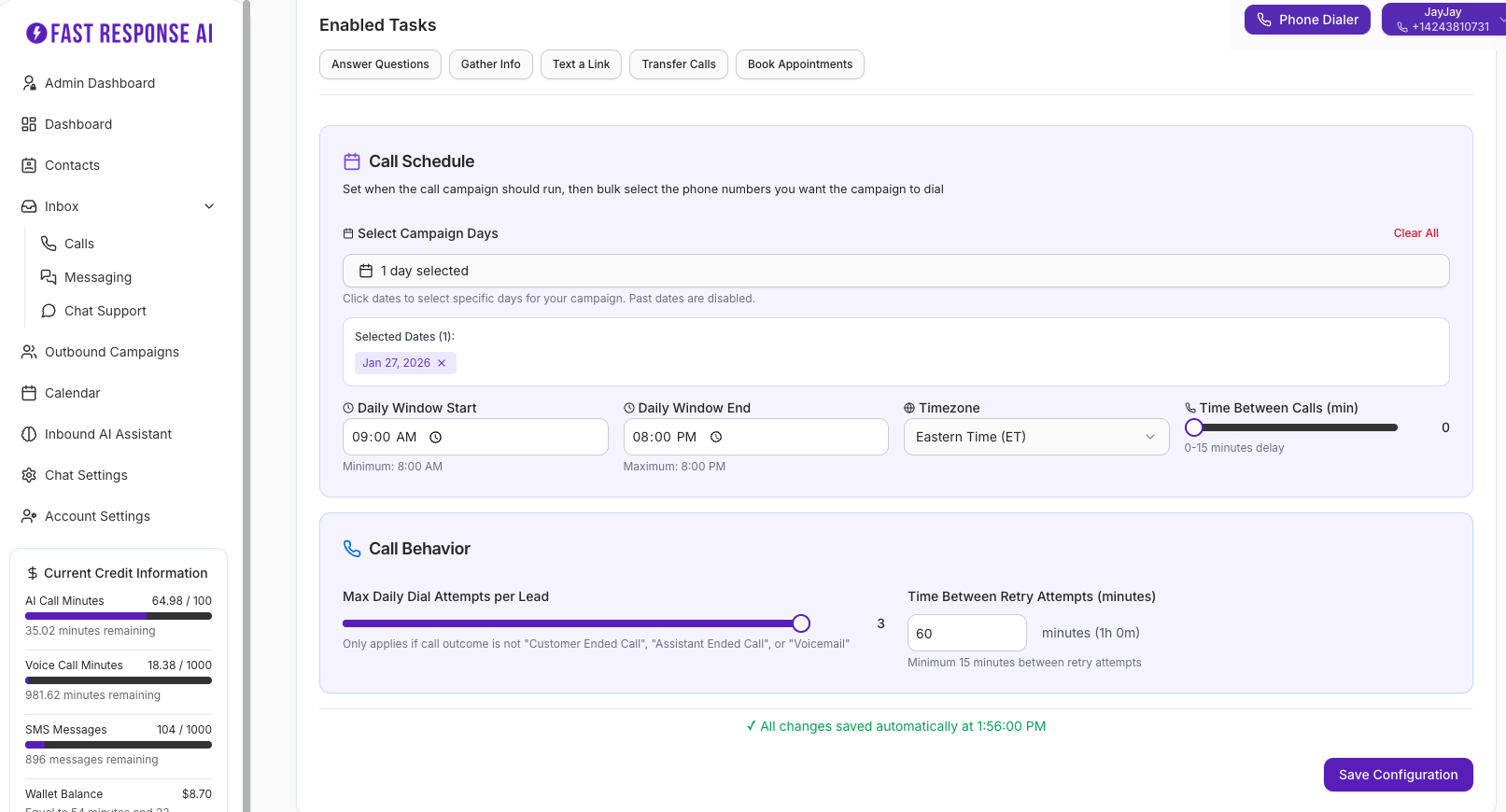This screenshot has height=812, width=1506.
Task: Click clock icon in Daily Window Start
Action: pos(435,437)
